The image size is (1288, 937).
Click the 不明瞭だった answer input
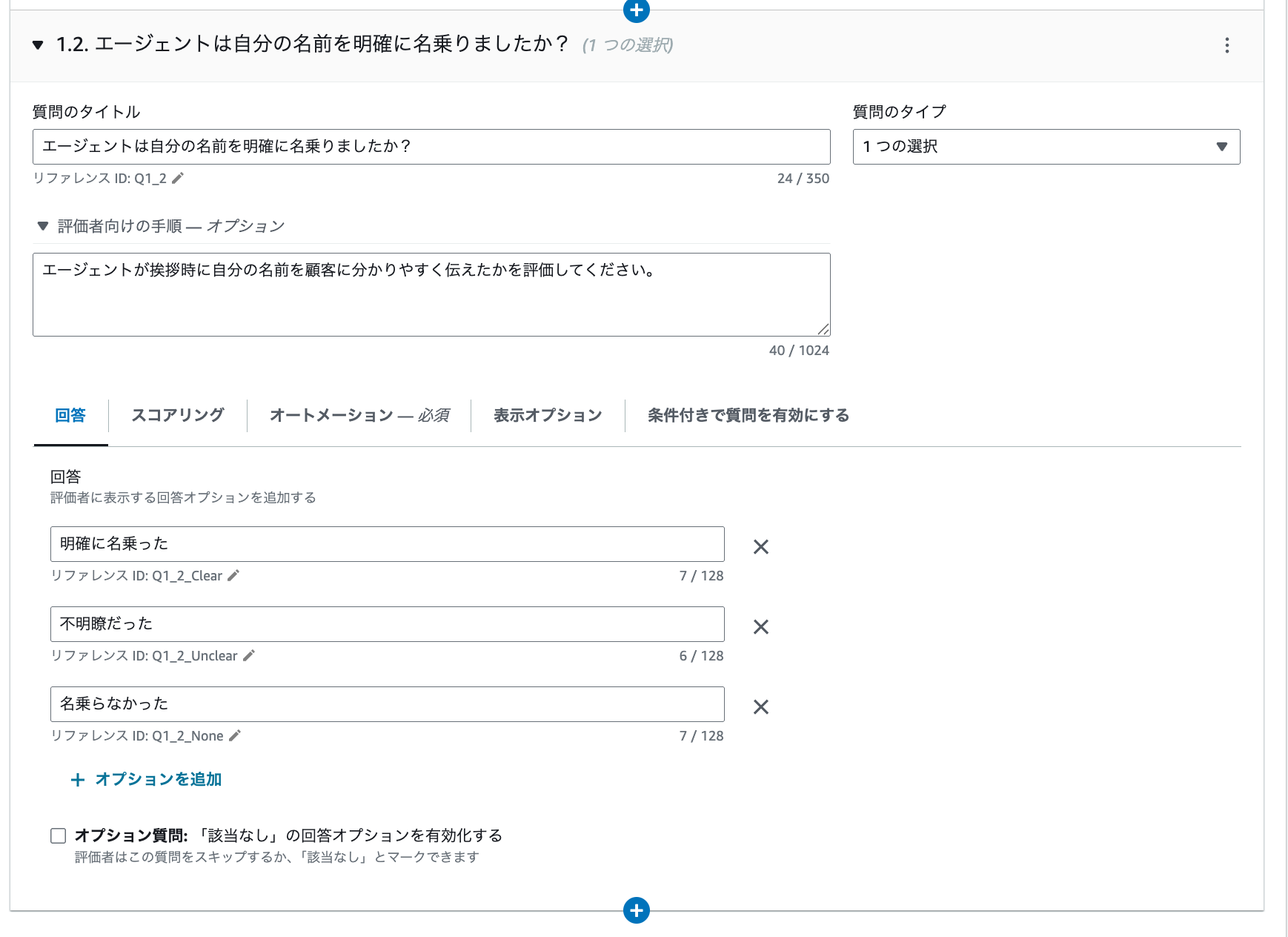click(x=388, y=624)
